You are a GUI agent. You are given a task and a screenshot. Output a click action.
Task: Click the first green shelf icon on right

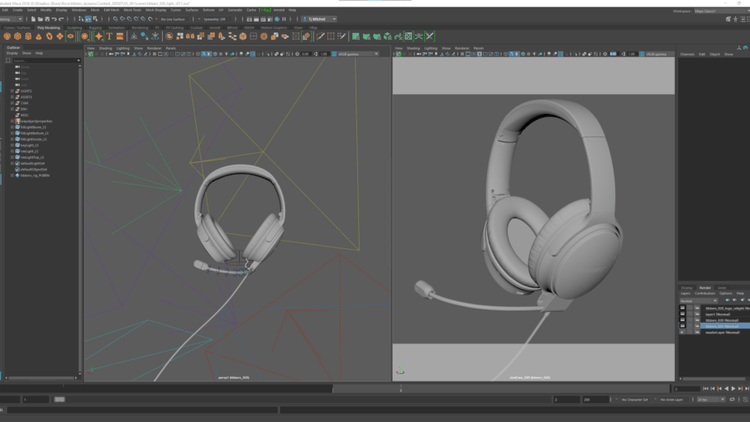(355, 36)
